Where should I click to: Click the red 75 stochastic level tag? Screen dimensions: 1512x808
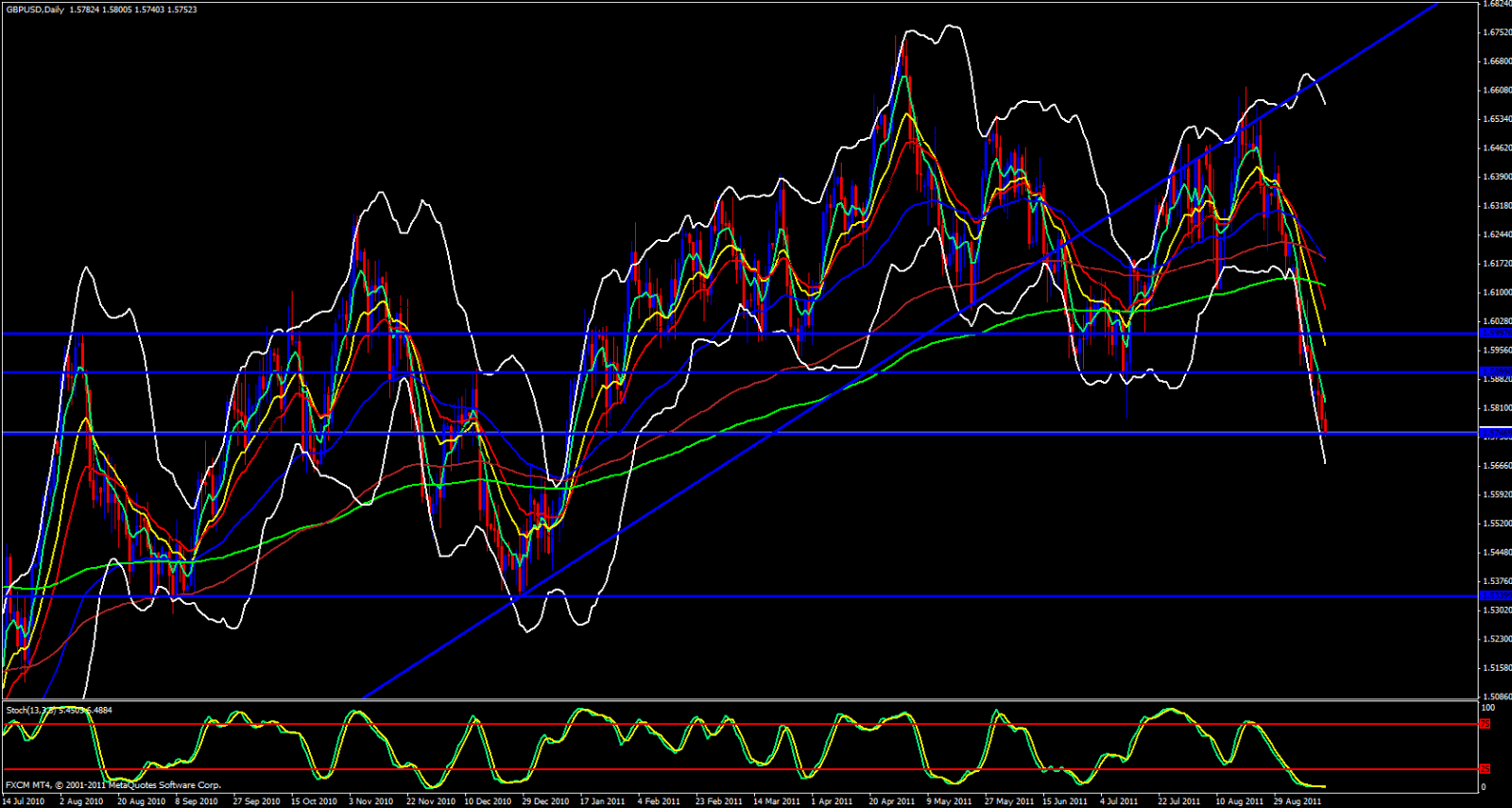click(1485, 724)
